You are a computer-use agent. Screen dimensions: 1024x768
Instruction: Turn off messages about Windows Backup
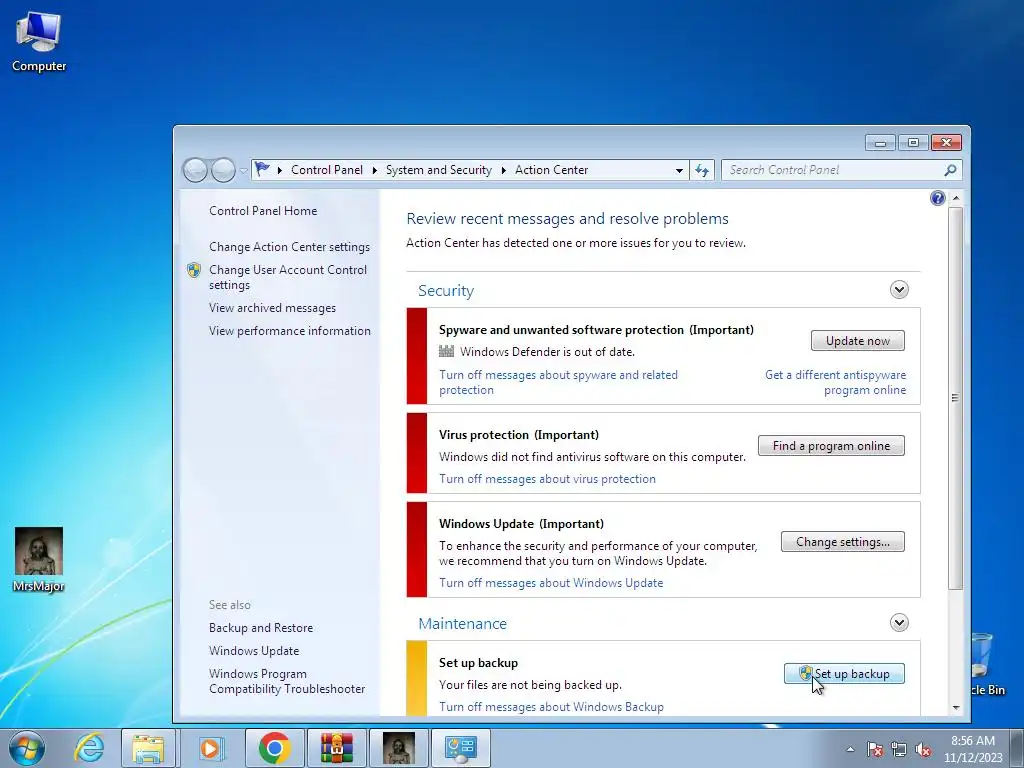pos(551,707)
